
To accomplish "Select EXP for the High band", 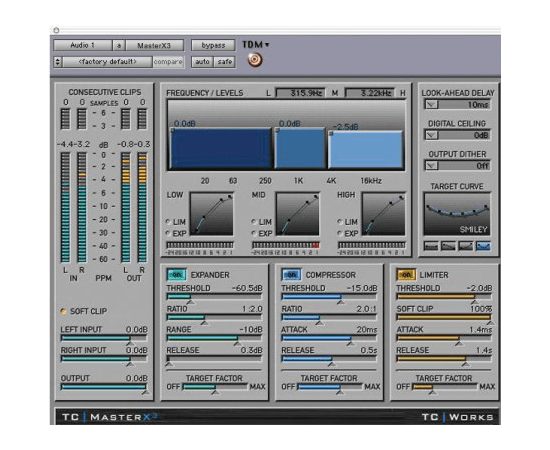I will click(x=339, y=233).
